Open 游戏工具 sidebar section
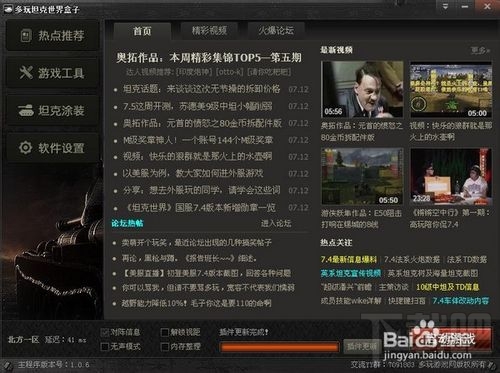 pos(53,73)
